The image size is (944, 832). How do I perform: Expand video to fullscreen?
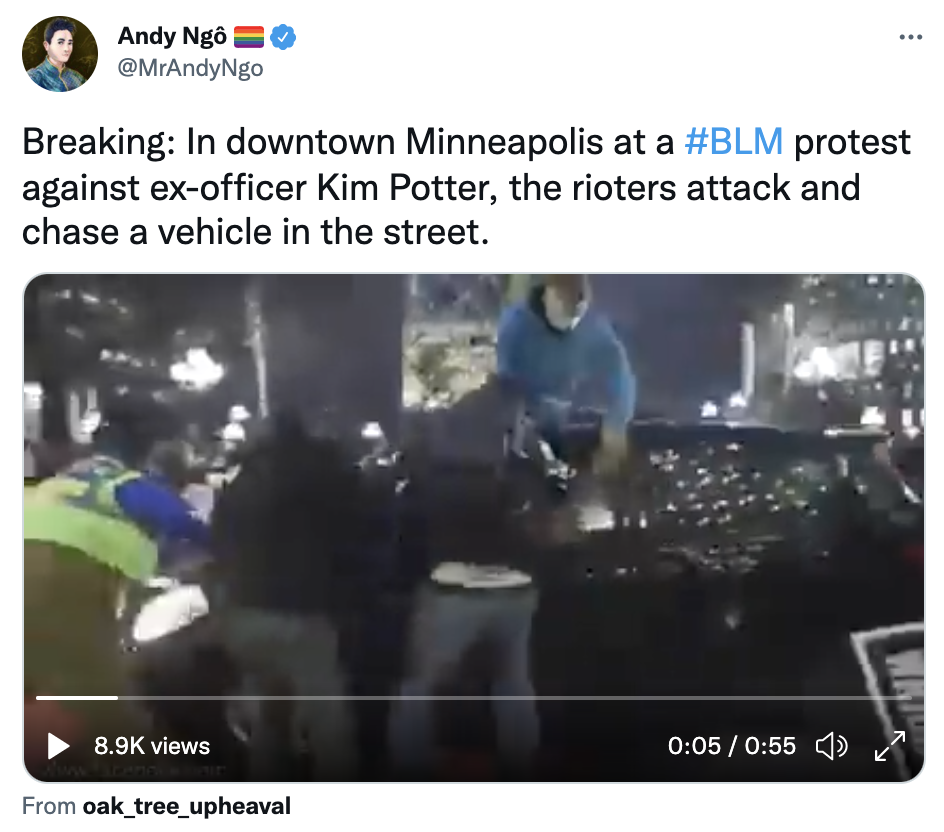(x=890, y=746)
